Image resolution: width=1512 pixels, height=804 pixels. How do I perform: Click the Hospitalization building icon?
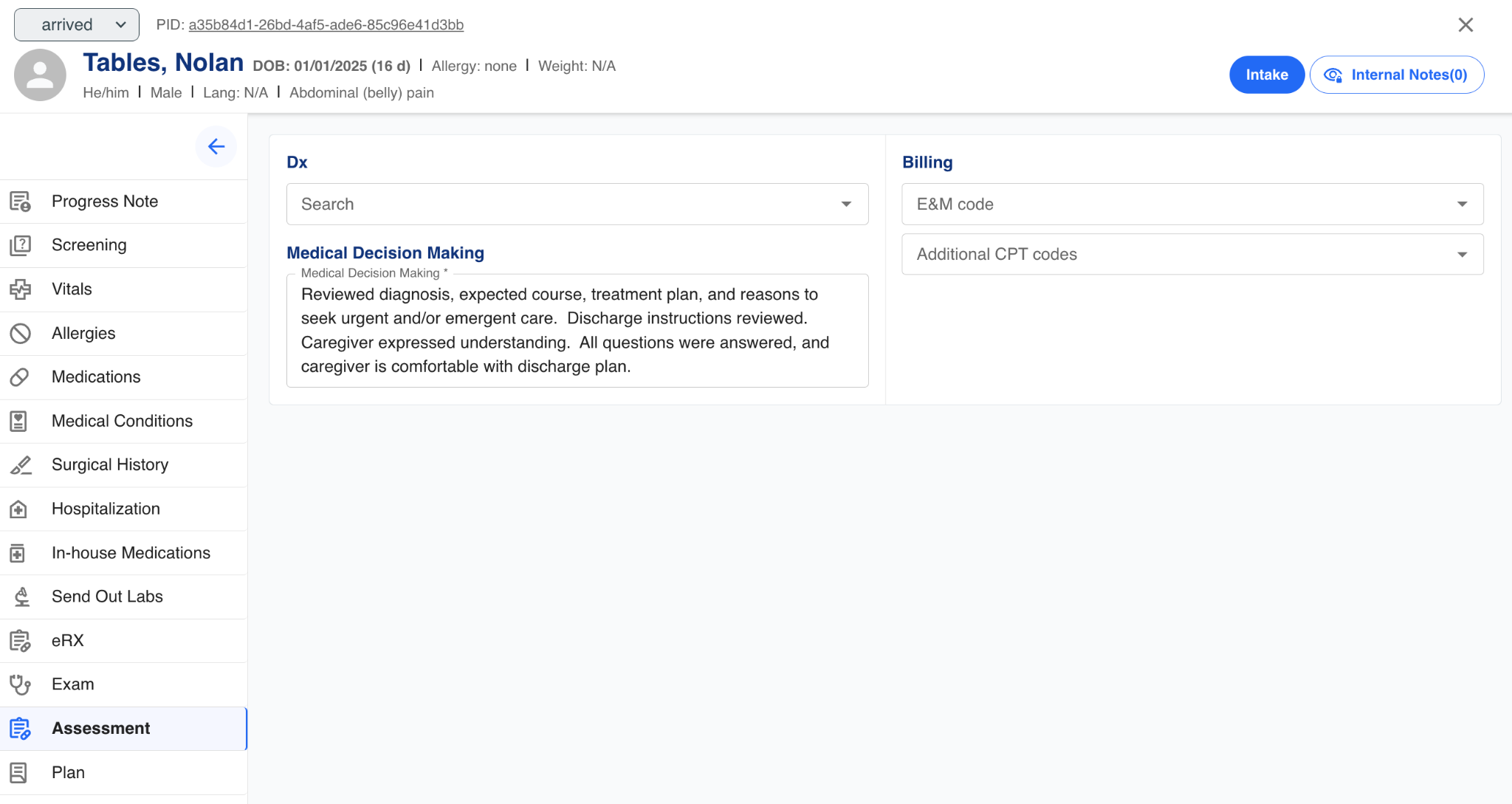click(x=18, y=509)
